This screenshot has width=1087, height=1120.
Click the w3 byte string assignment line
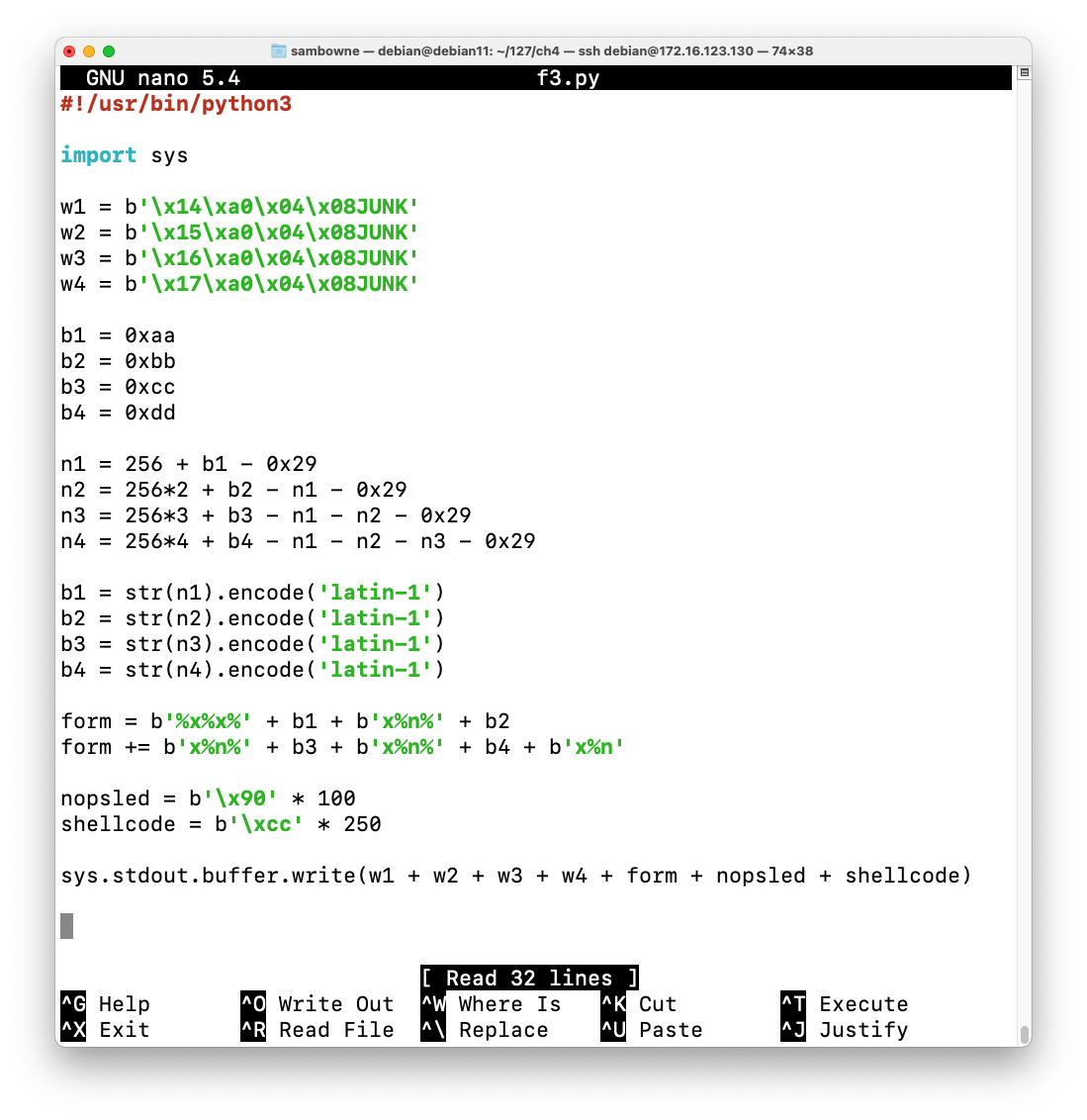[x=239, y=258]
